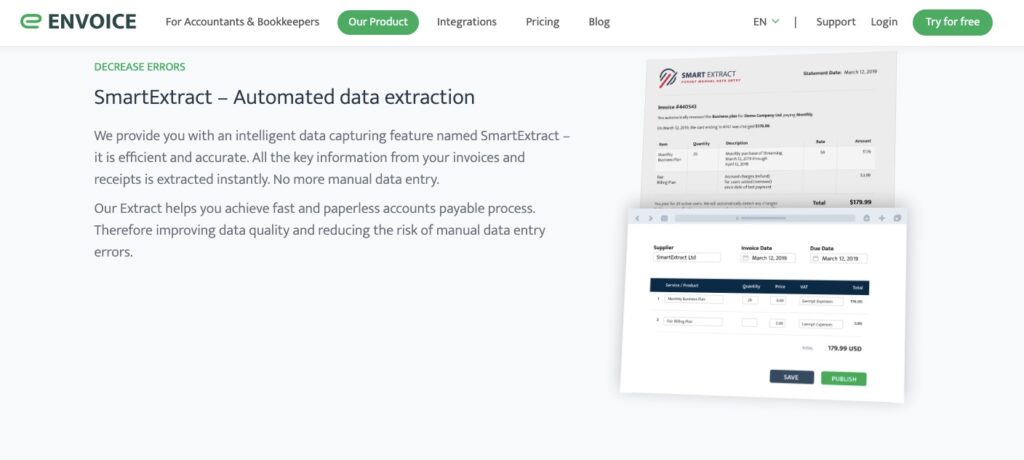Click the paragraph starting We provide you

332,157
